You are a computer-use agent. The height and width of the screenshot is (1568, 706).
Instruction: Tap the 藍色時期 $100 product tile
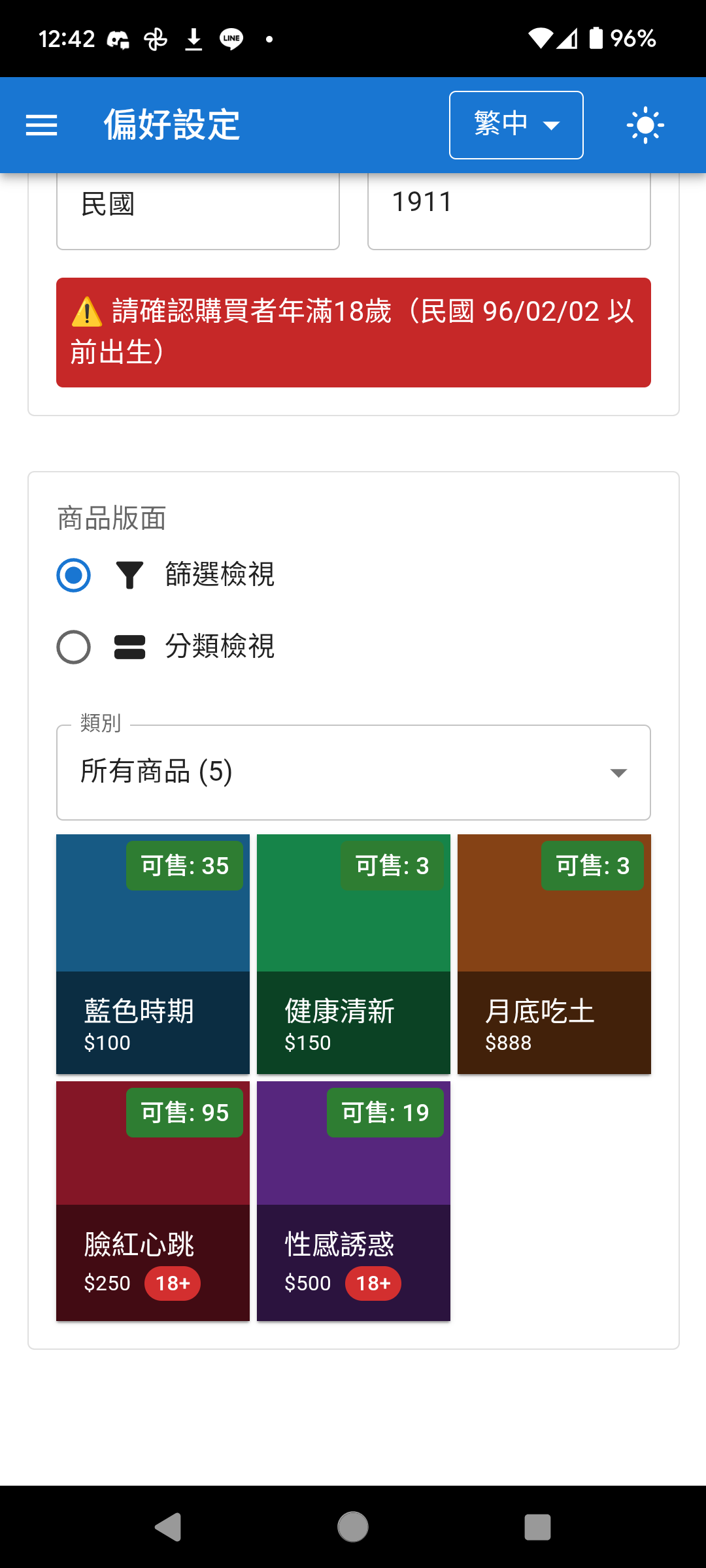[153, 954]
